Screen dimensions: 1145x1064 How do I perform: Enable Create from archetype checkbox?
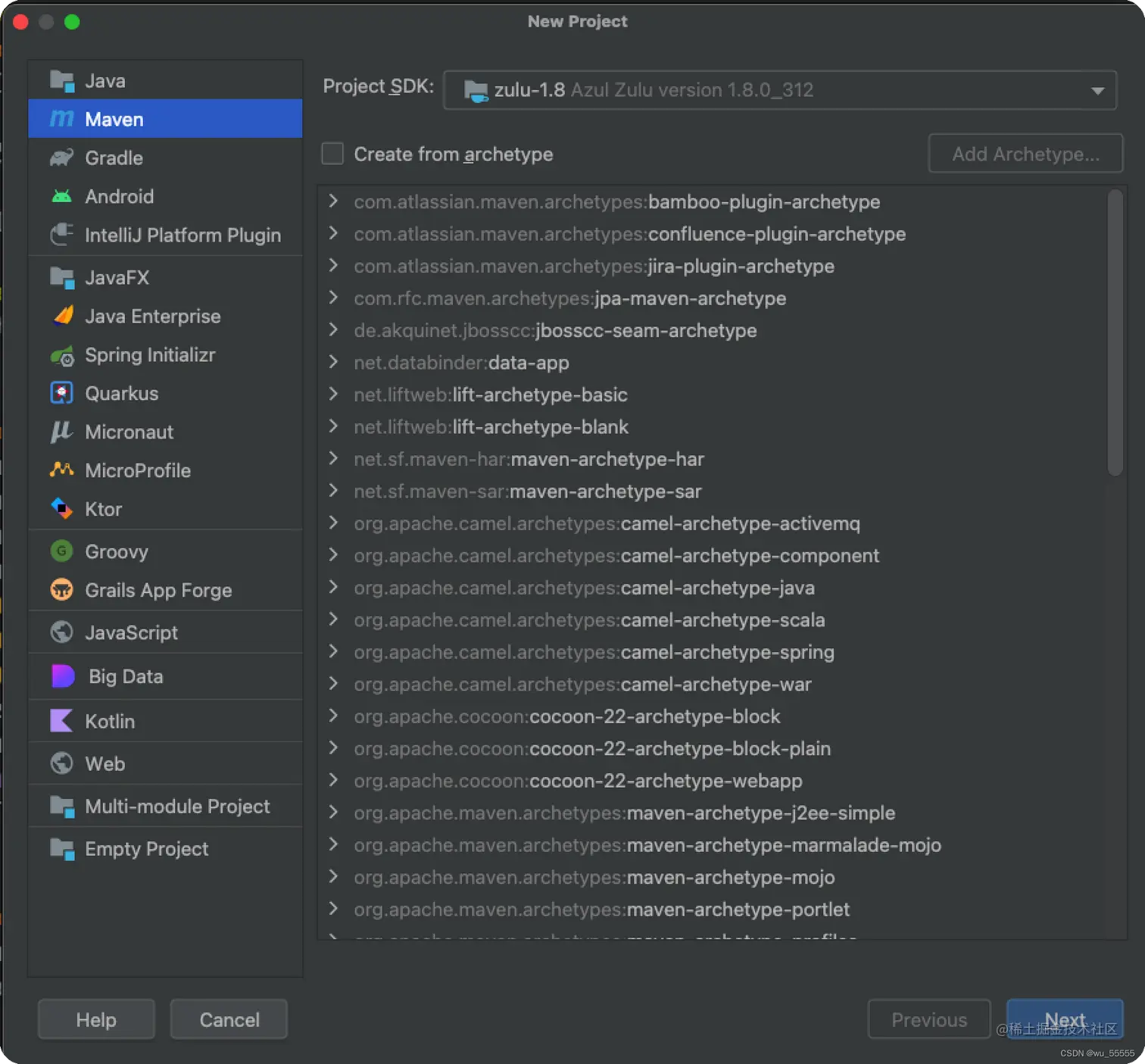click(332, 154)
